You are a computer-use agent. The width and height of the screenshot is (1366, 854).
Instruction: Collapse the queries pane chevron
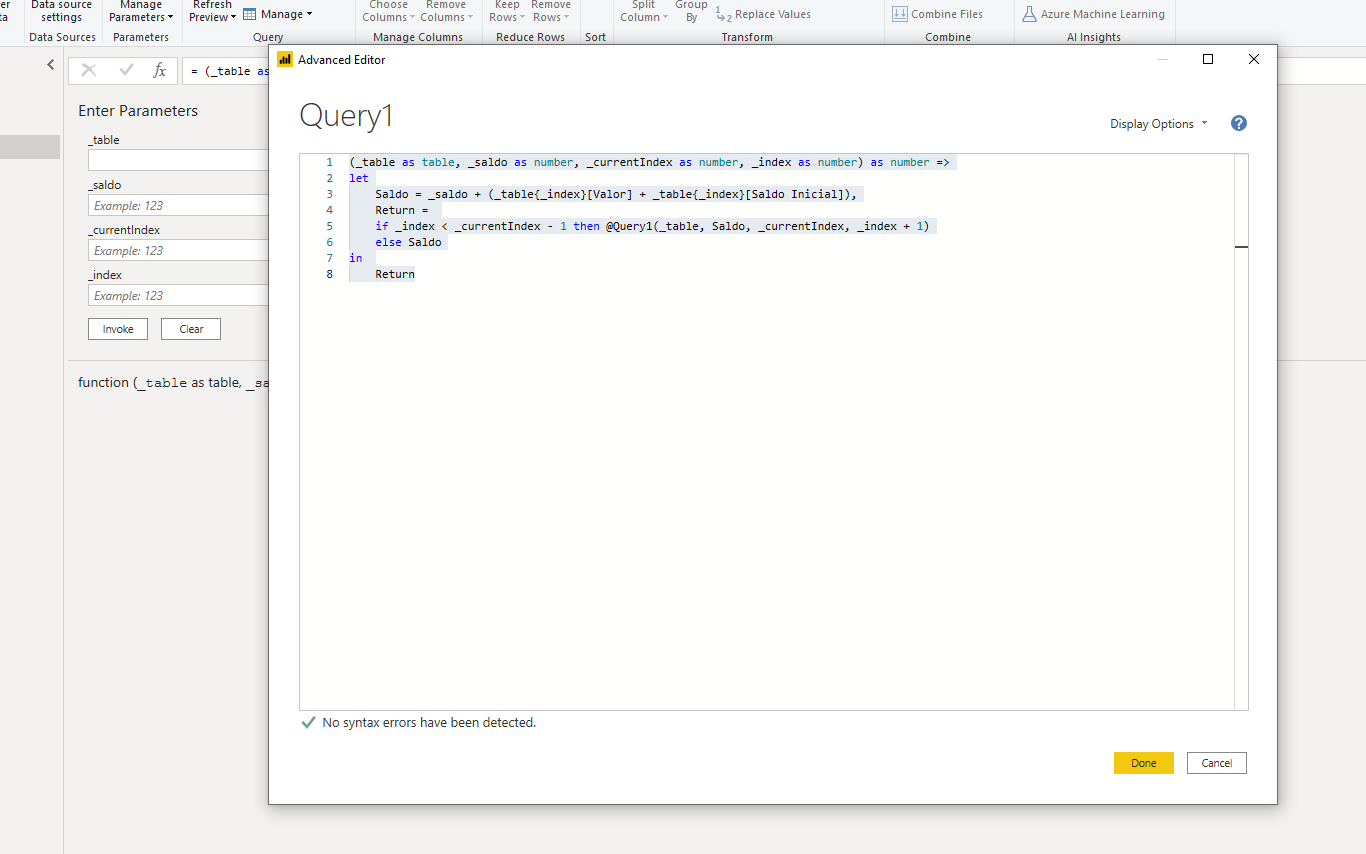tap(51, 65)
